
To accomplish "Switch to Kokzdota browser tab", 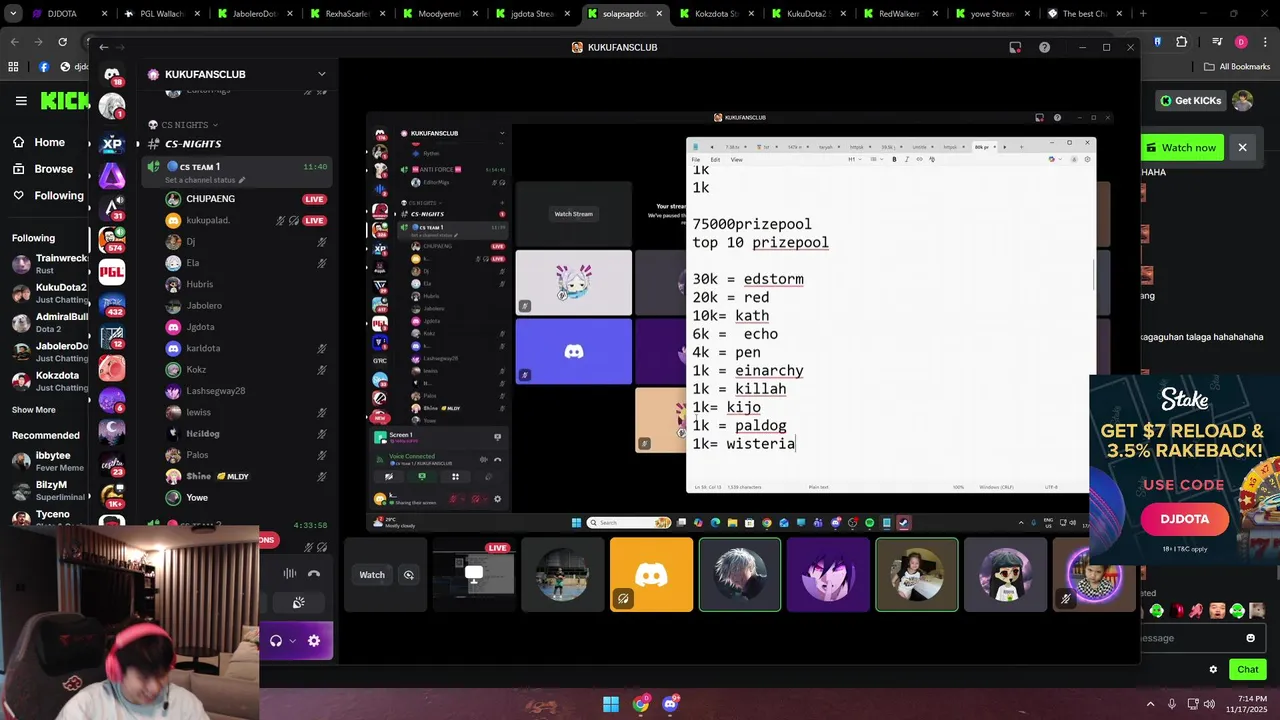I will click(x=714, y=14).
